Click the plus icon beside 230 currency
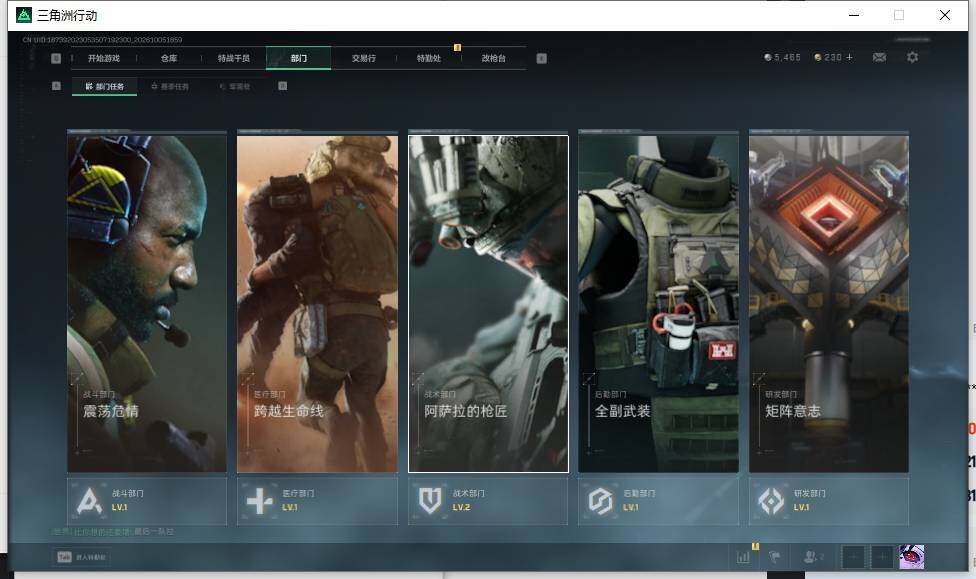 click(850, 57)
